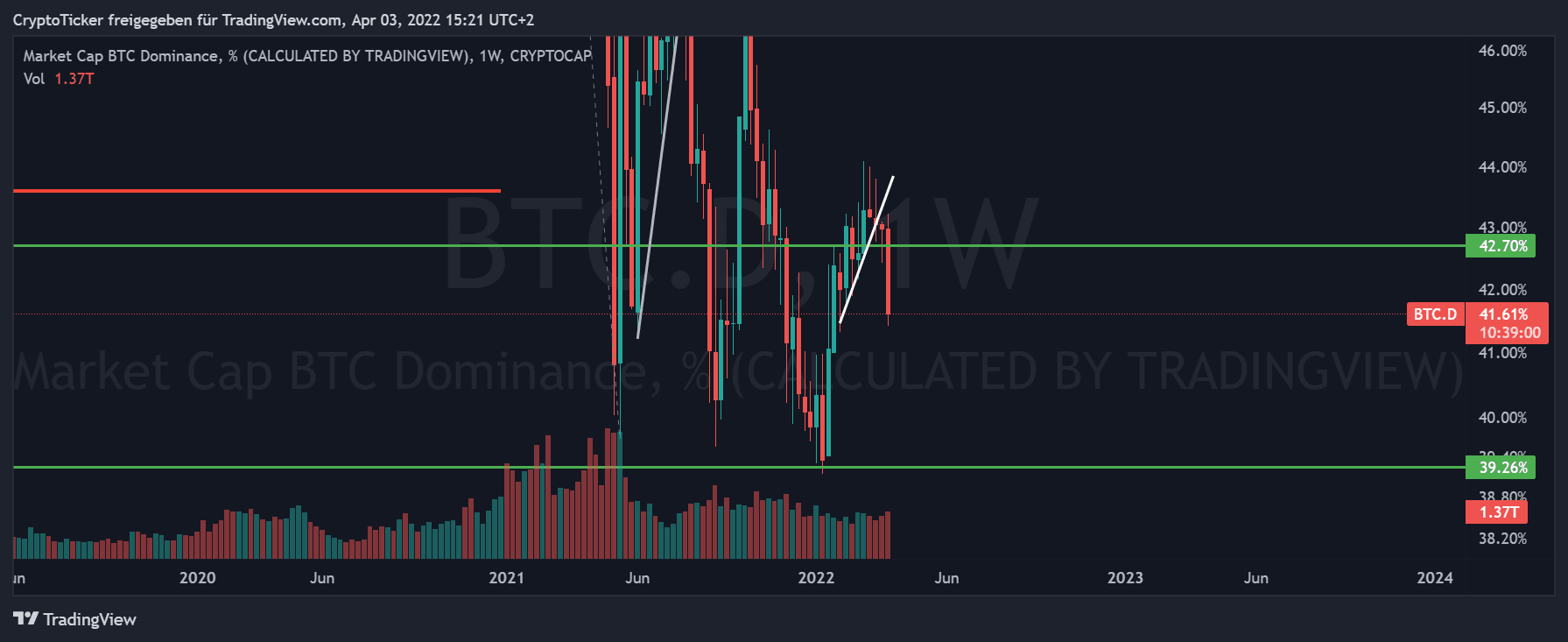
Task: Click the 2021 label on time axis
Action: [506, 578]
